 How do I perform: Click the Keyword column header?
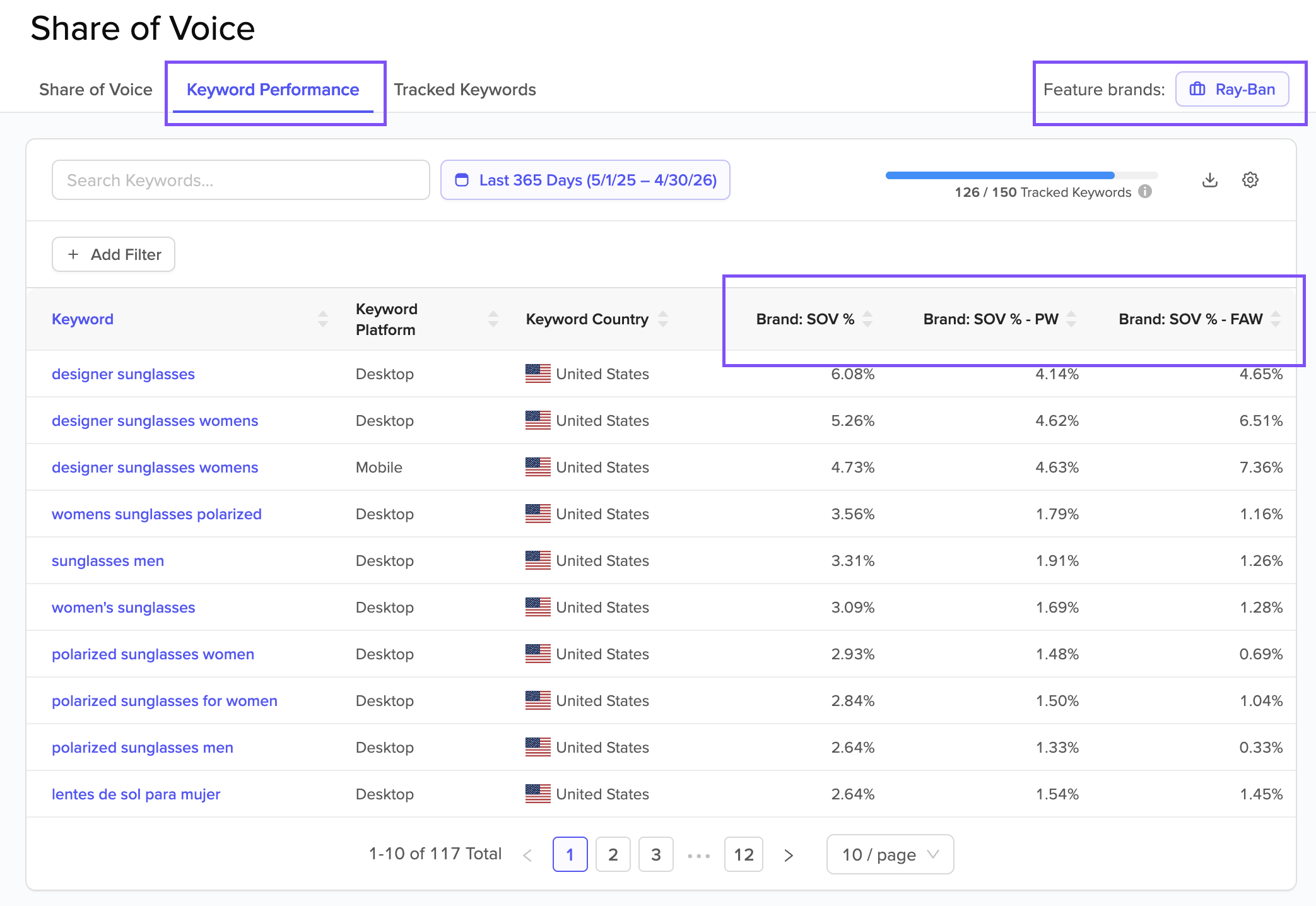[x=83, y=319]
